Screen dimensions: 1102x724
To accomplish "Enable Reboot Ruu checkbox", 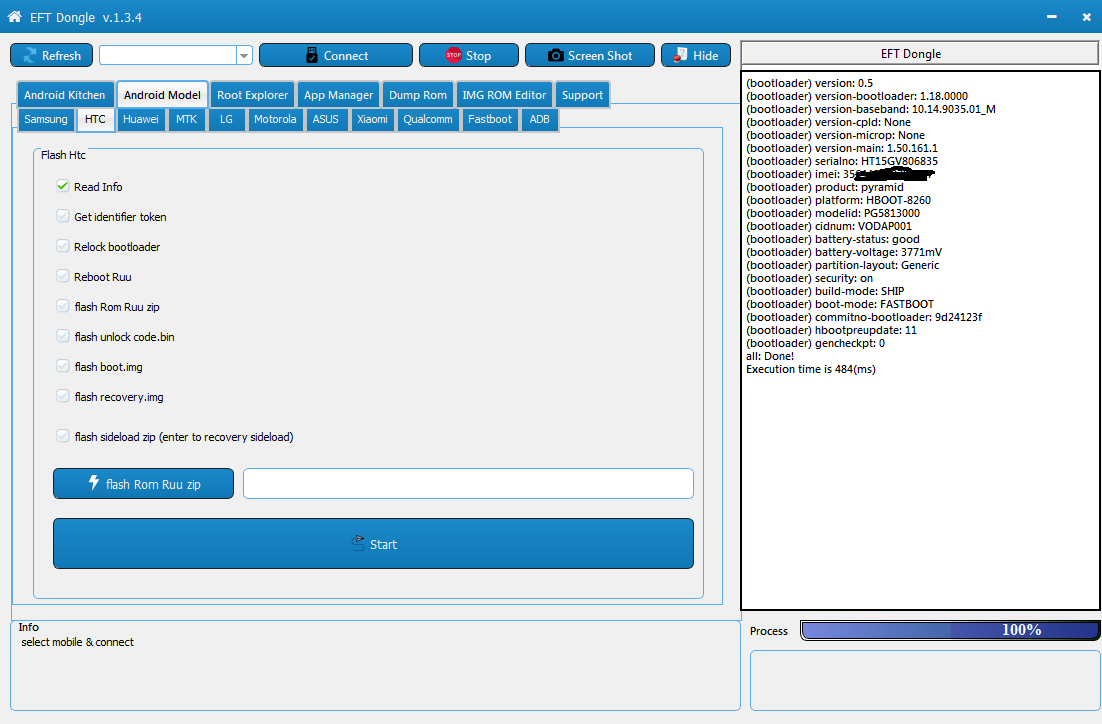I will click(x=63, y=276).
